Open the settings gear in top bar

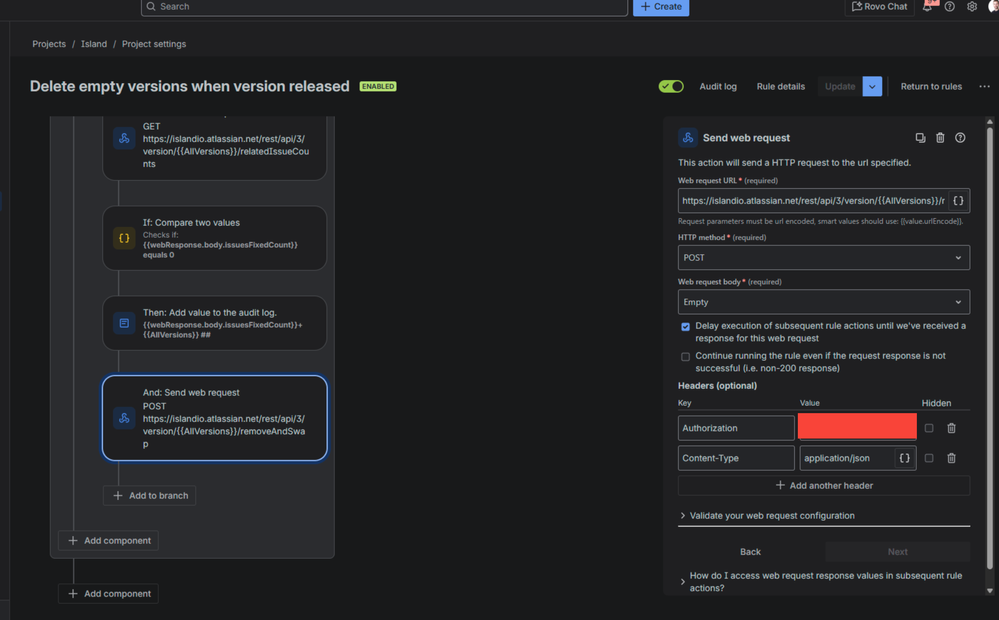pos(971,7)
